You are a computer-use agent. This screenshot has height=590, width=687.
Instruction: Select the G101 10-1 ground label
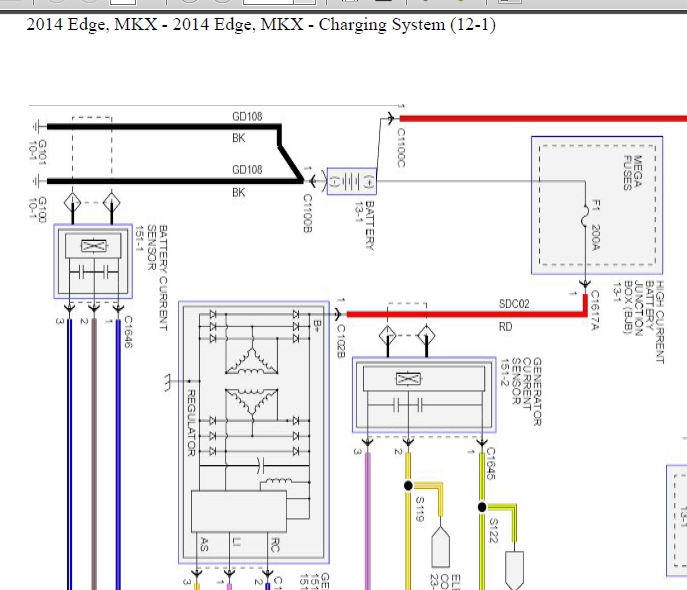(37, 152)
